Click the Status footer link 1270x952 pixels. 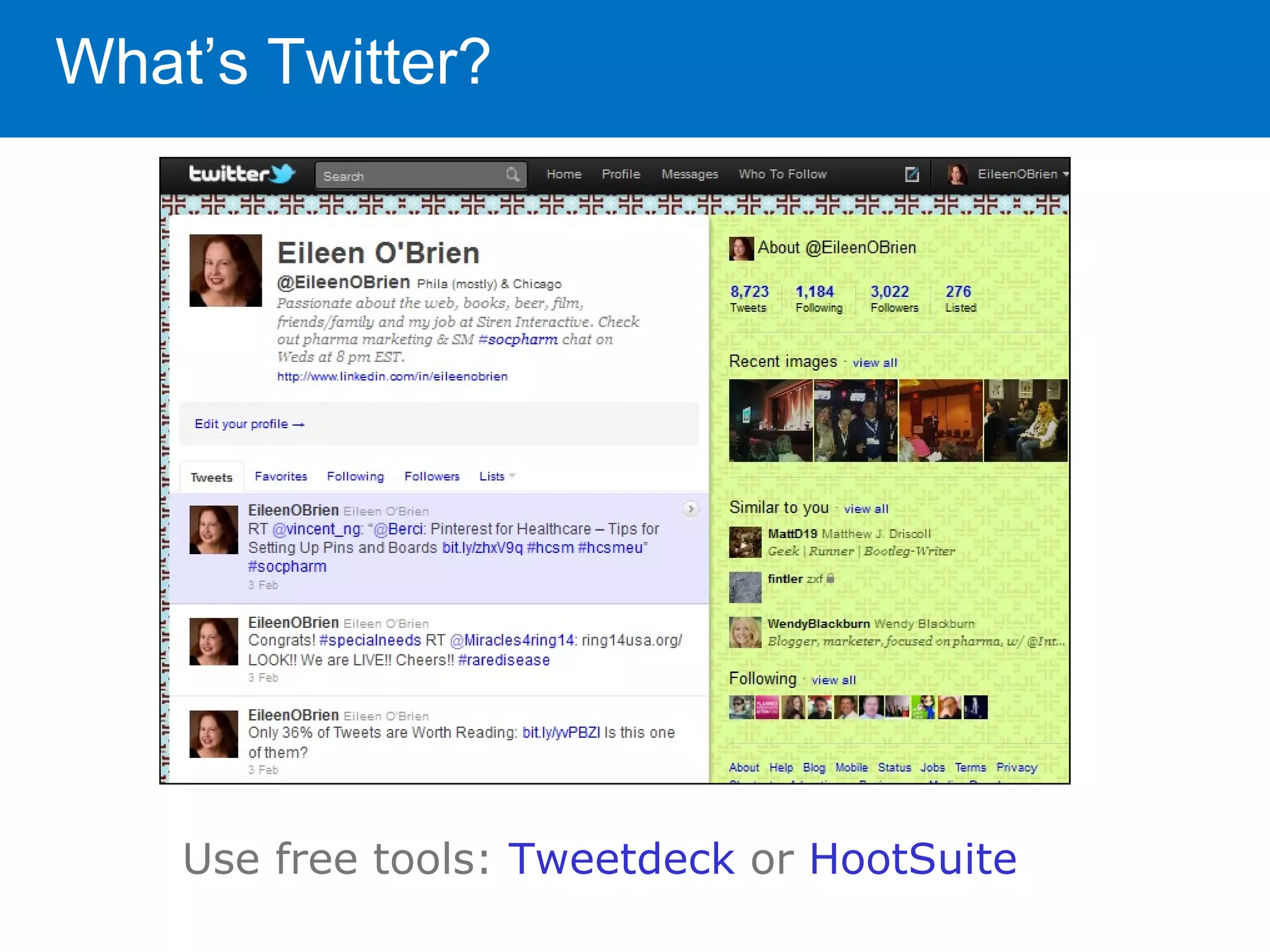tap(894, 767)
